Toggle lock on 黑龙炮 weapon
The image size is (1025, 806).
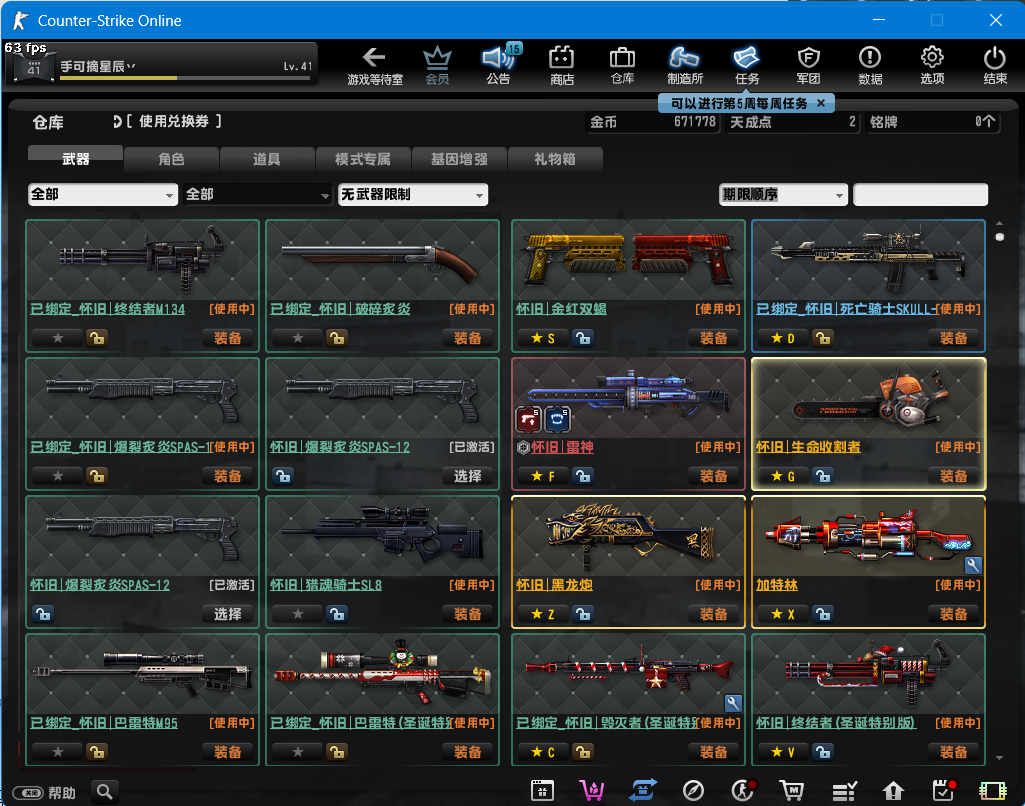click(x=583, y=614)
